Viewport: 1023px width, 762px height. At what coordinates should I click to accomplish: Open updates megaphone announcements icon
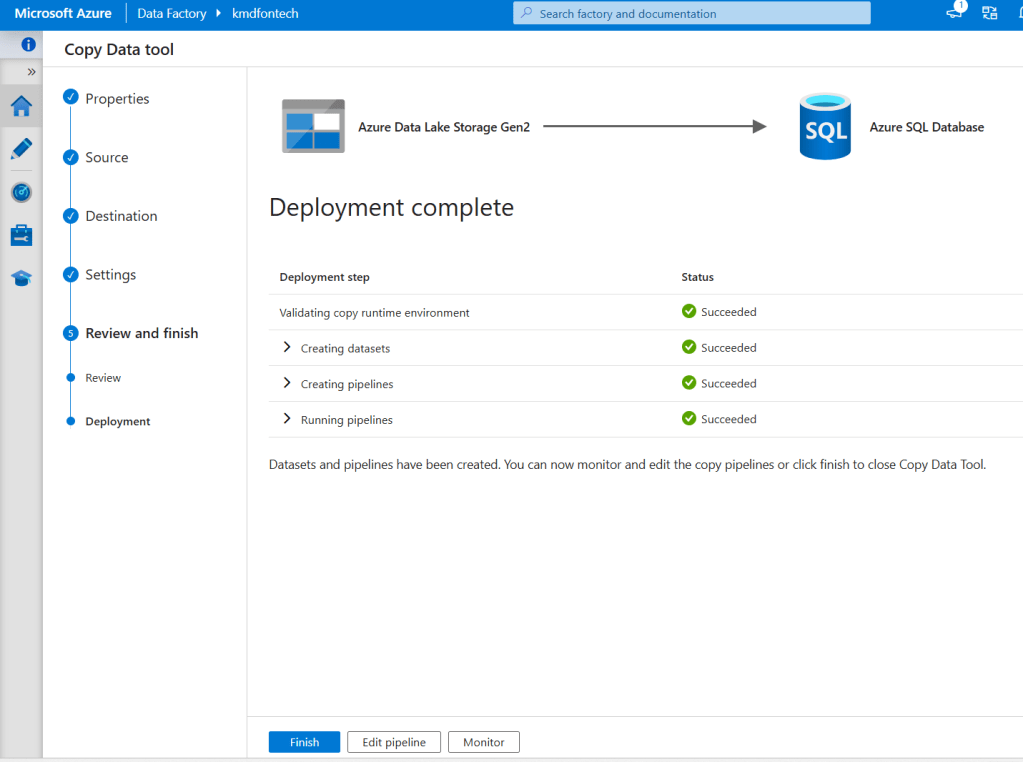click(x=955, y=13)
